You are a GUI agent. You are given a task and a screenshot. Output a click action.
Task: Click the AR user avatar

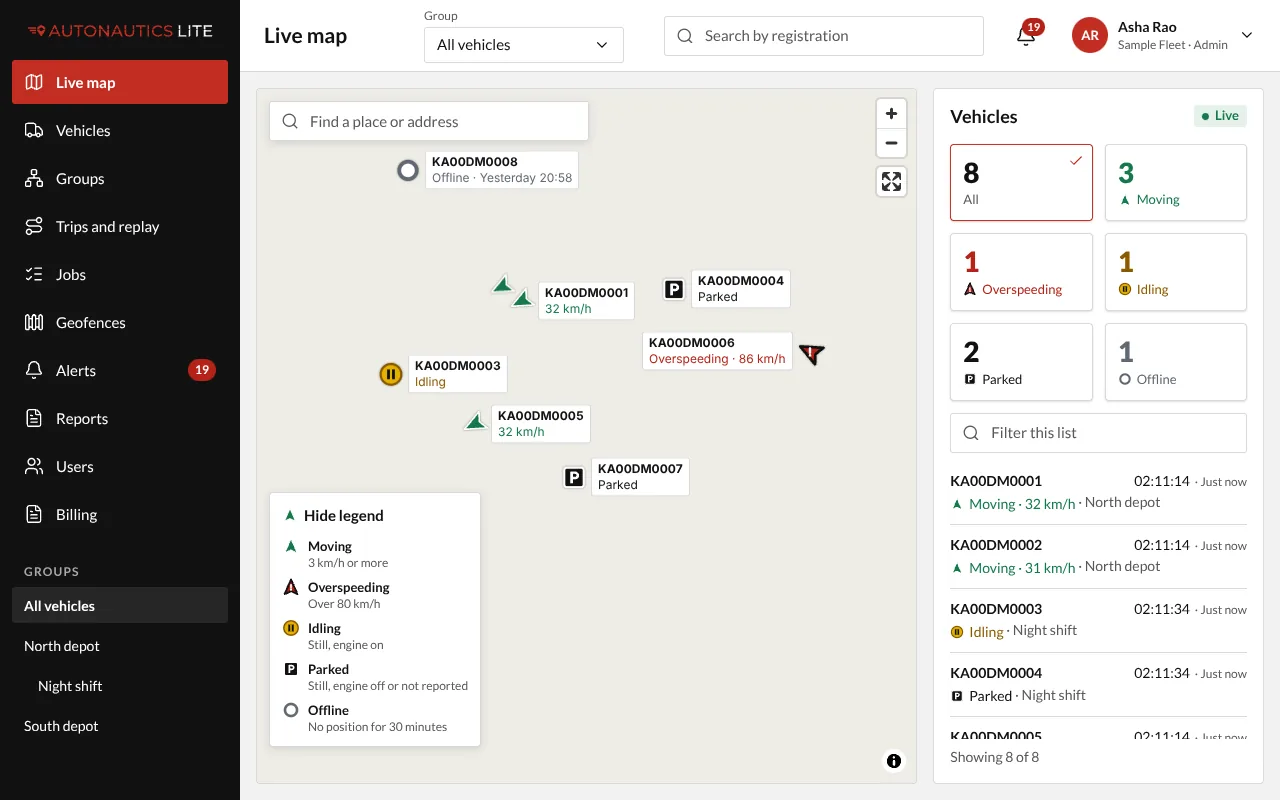point(1090,36)
